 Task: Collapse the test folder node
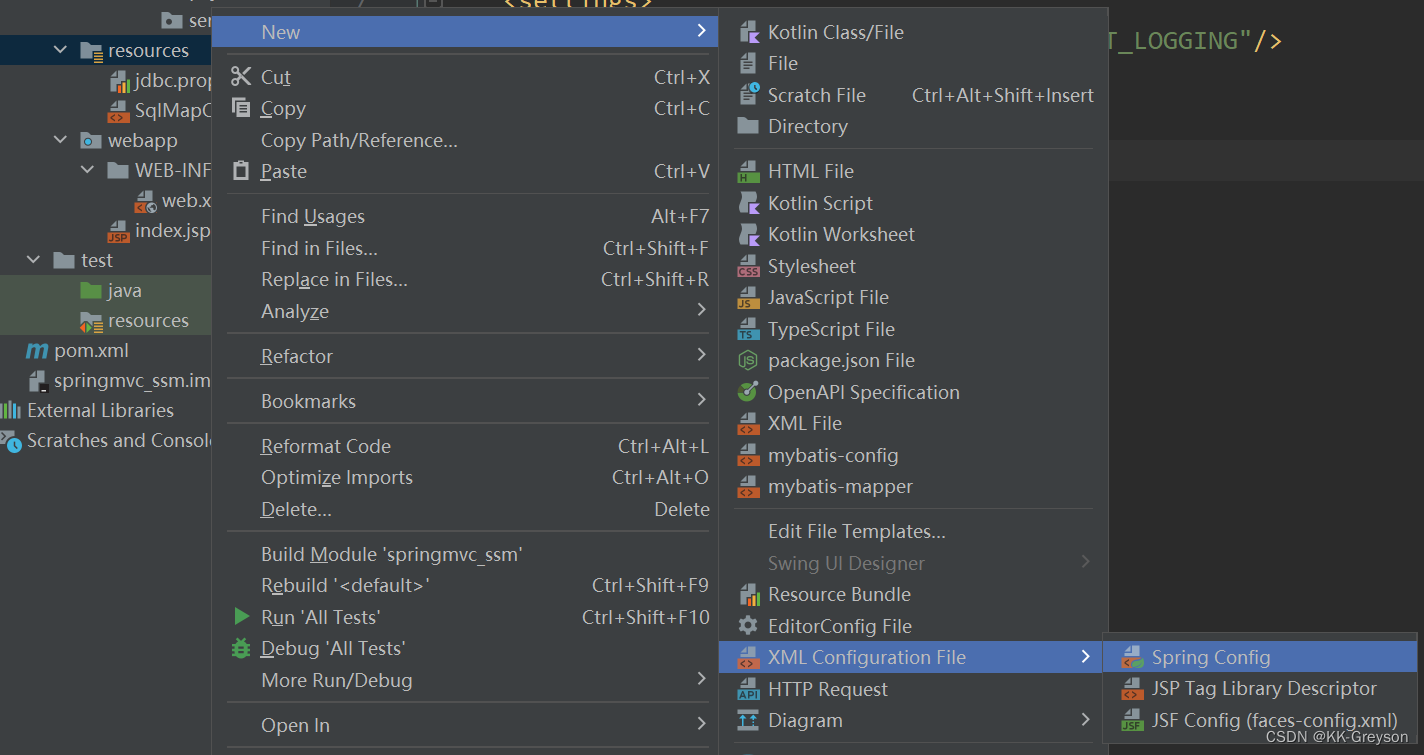click(34, 260)
